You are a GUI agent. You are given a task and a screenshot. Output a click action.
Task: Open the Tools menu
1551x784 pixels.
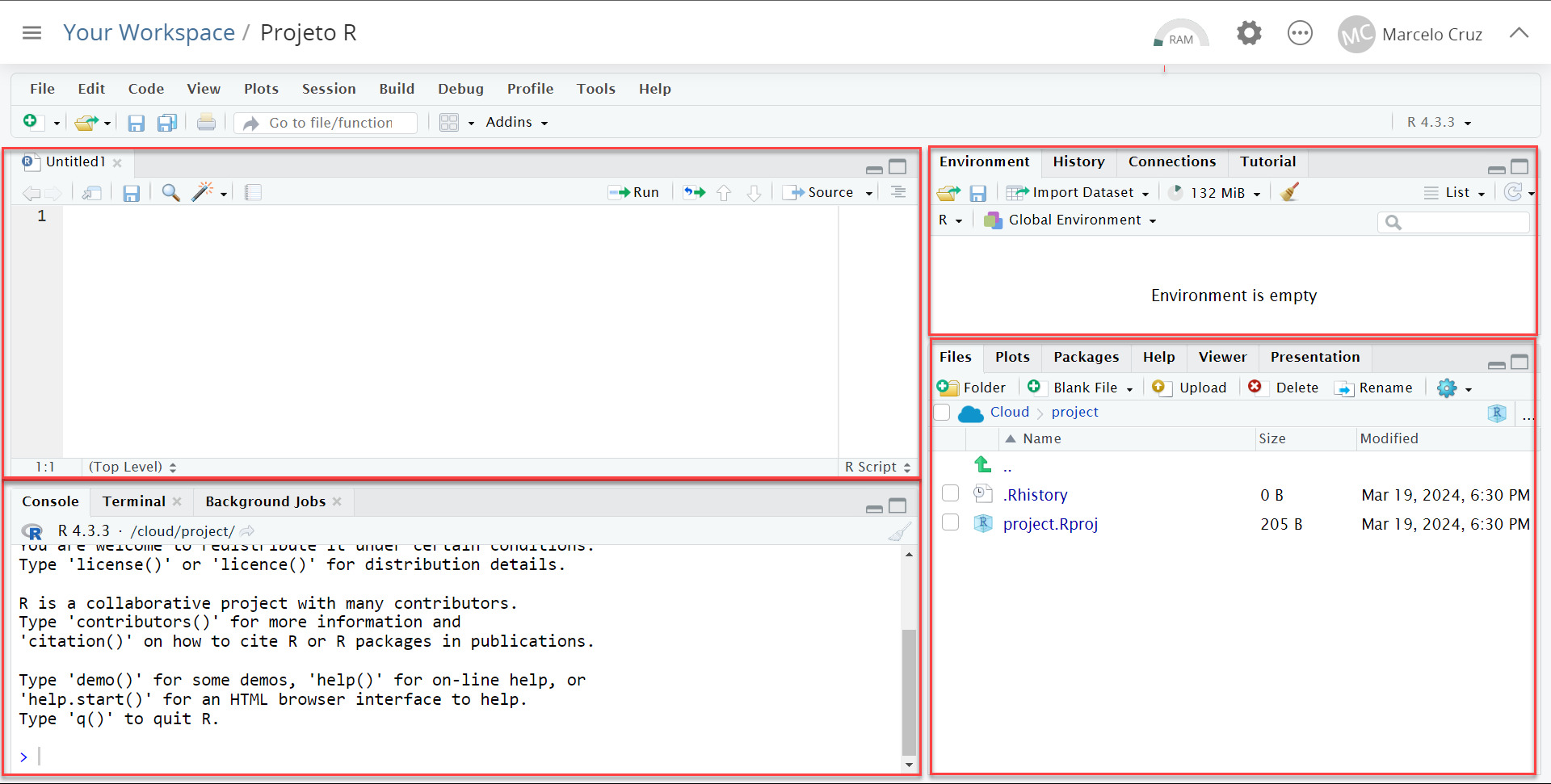coord(596,89)
